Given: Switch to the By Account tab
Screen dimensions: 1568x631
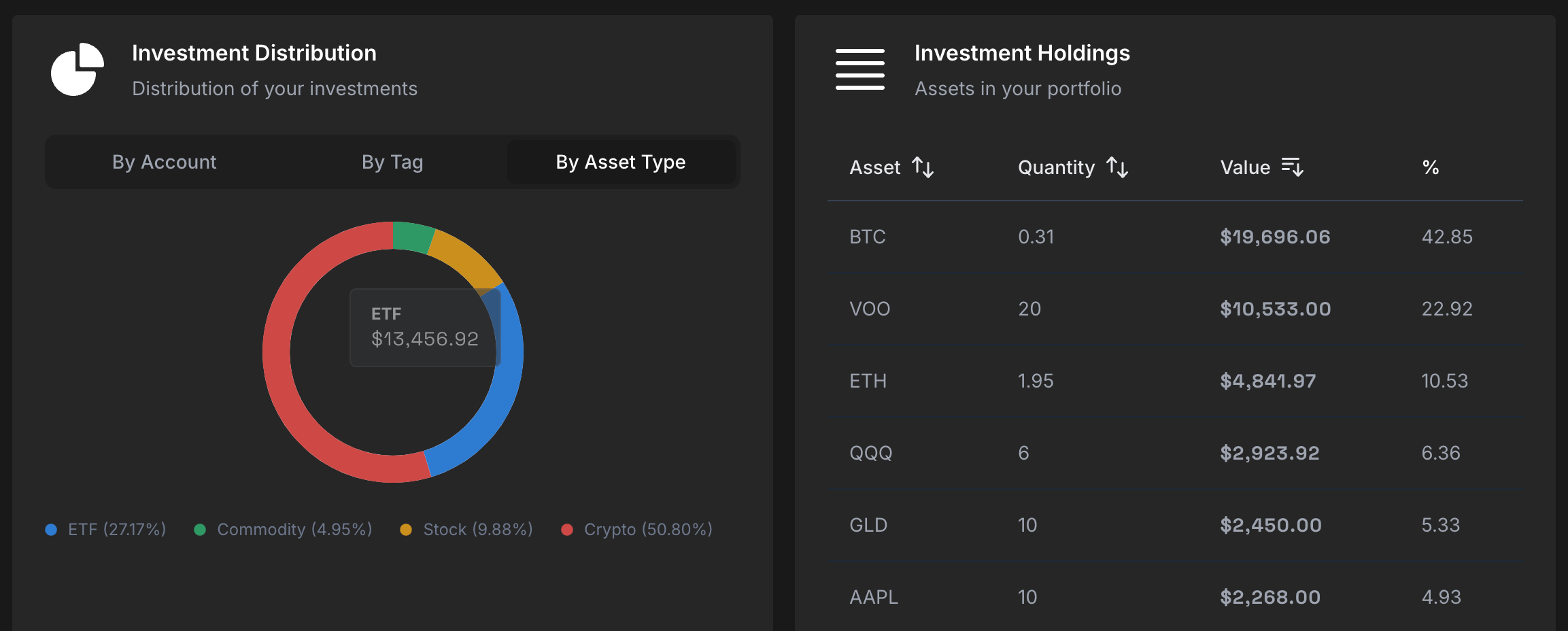Looking at the screenshot, I should (x=164, y=162).
